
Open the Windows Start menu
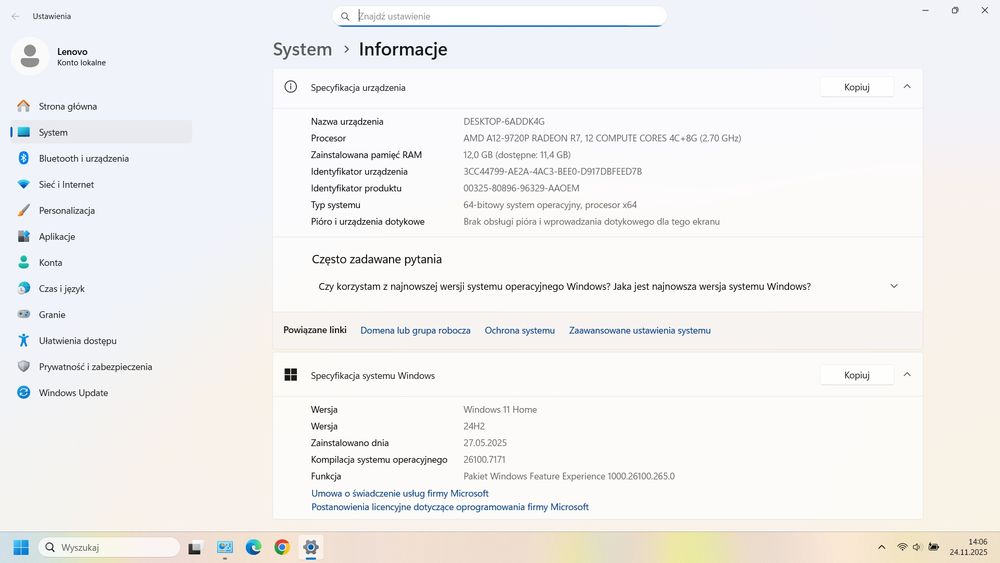point(21,547)
